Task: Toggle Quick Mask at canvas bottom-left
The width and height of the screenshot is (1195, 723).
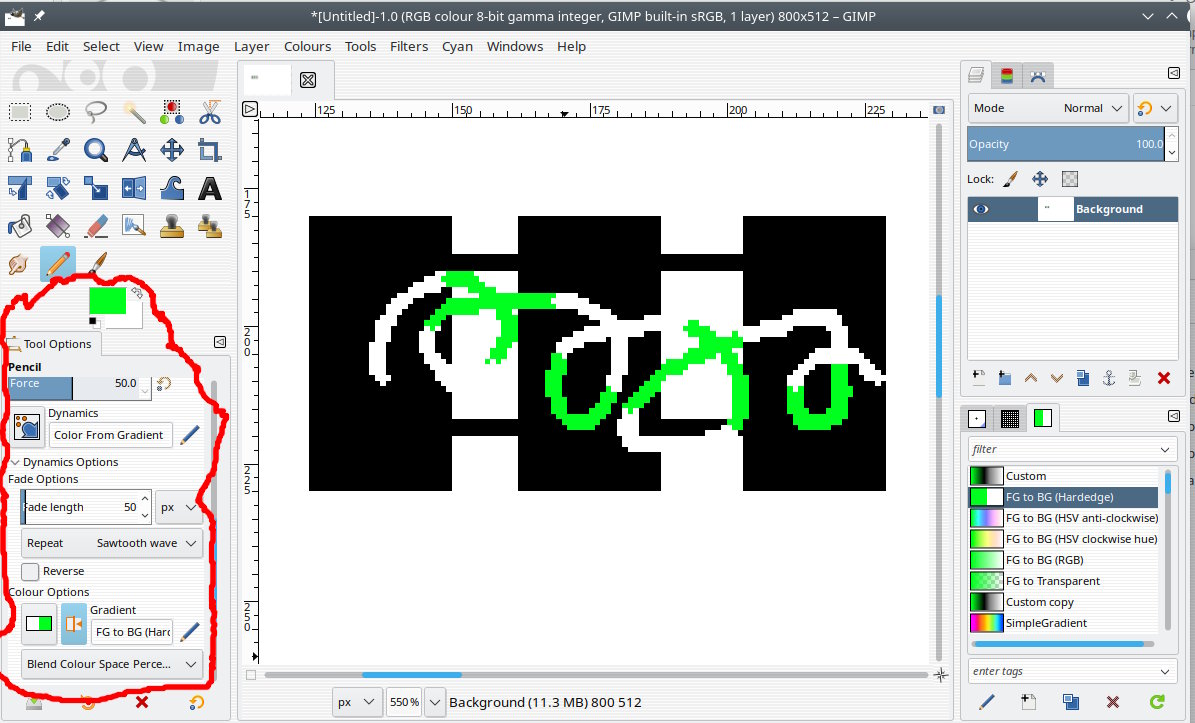Action: point(251,674)
